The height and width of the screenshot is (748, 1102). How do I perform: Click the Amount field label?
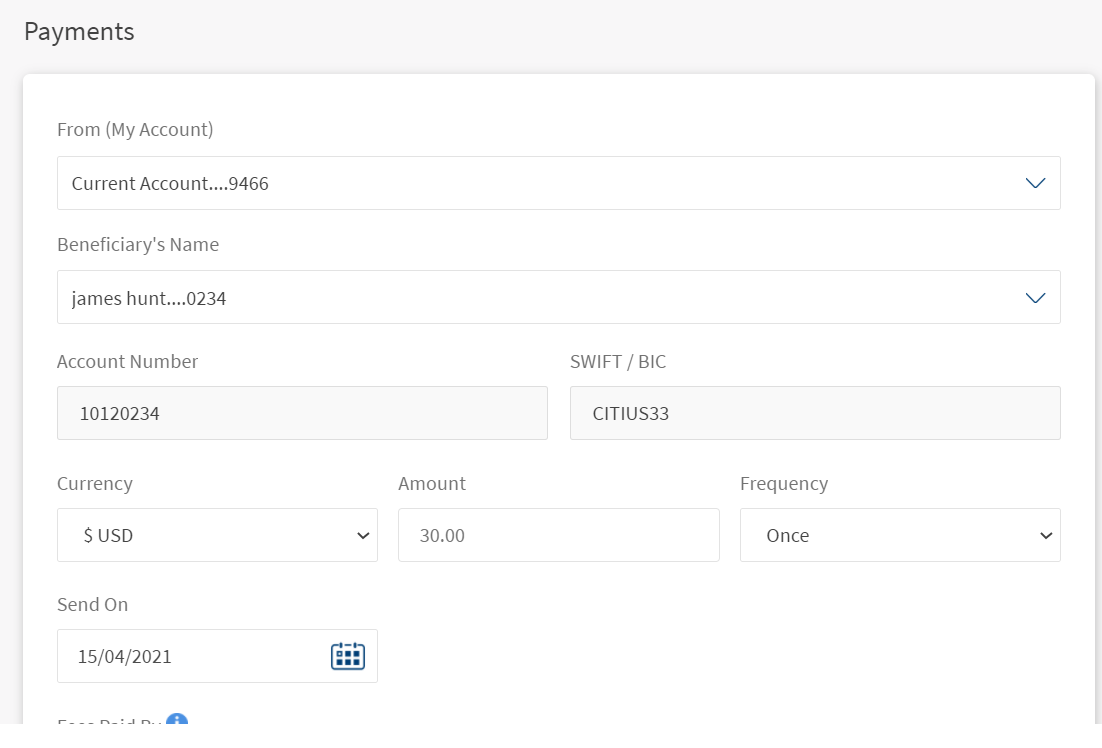coord(432,483)
